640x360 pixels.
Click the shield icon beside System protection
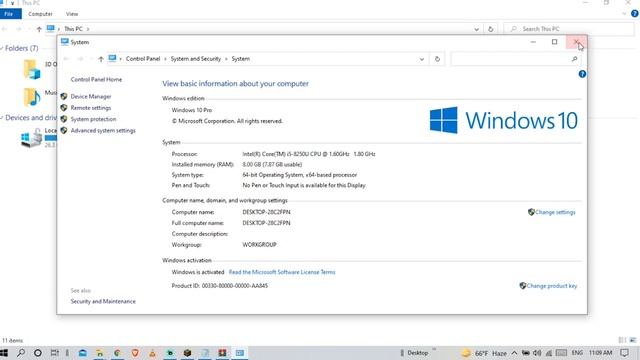(64, 119)
